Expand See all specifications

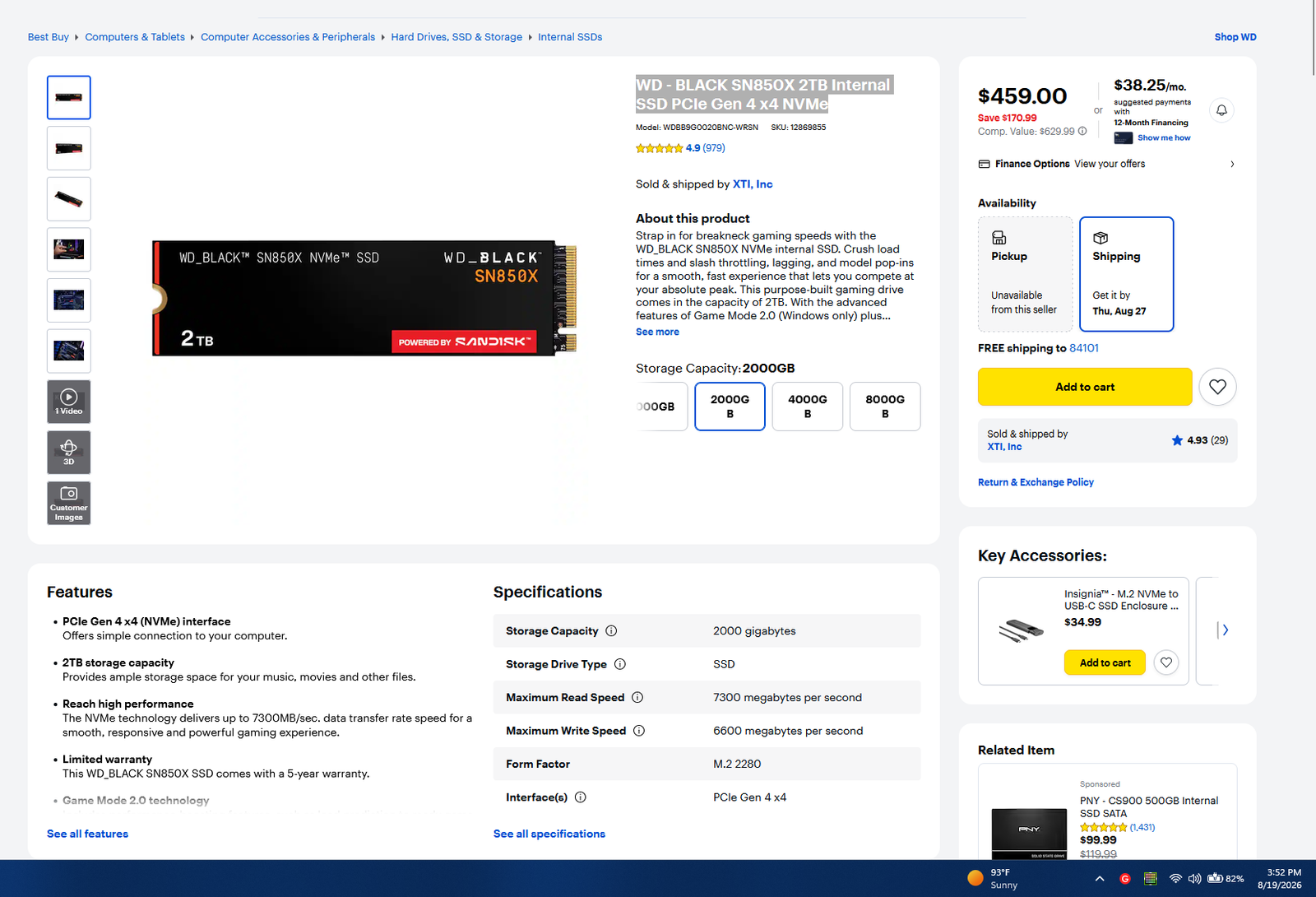pos(549,834)
